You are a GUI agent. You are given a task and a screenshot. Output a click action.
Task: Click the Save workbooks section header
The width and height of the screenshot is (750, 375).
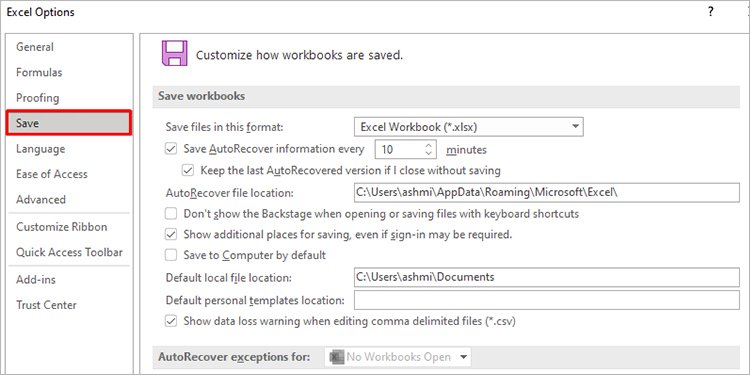point(446,96)
